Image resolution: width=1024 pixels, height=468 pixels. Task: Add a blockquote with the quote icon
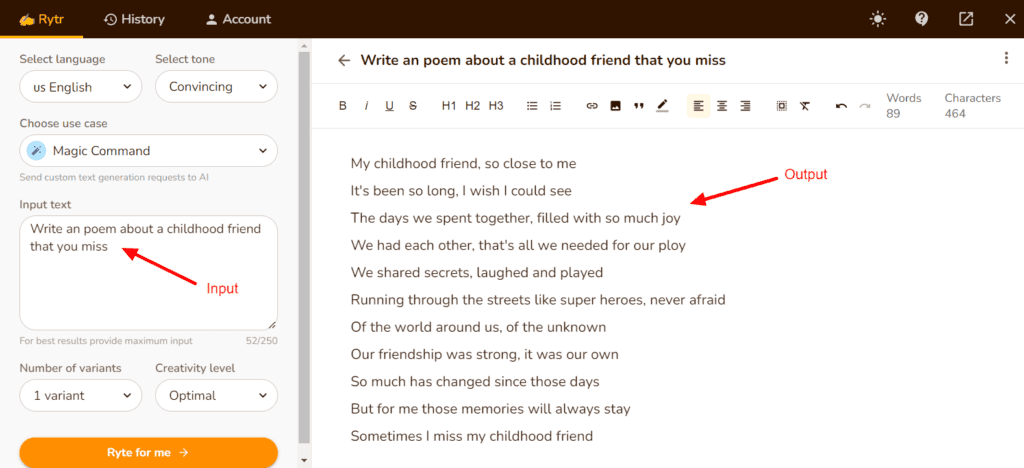point(638,106)
